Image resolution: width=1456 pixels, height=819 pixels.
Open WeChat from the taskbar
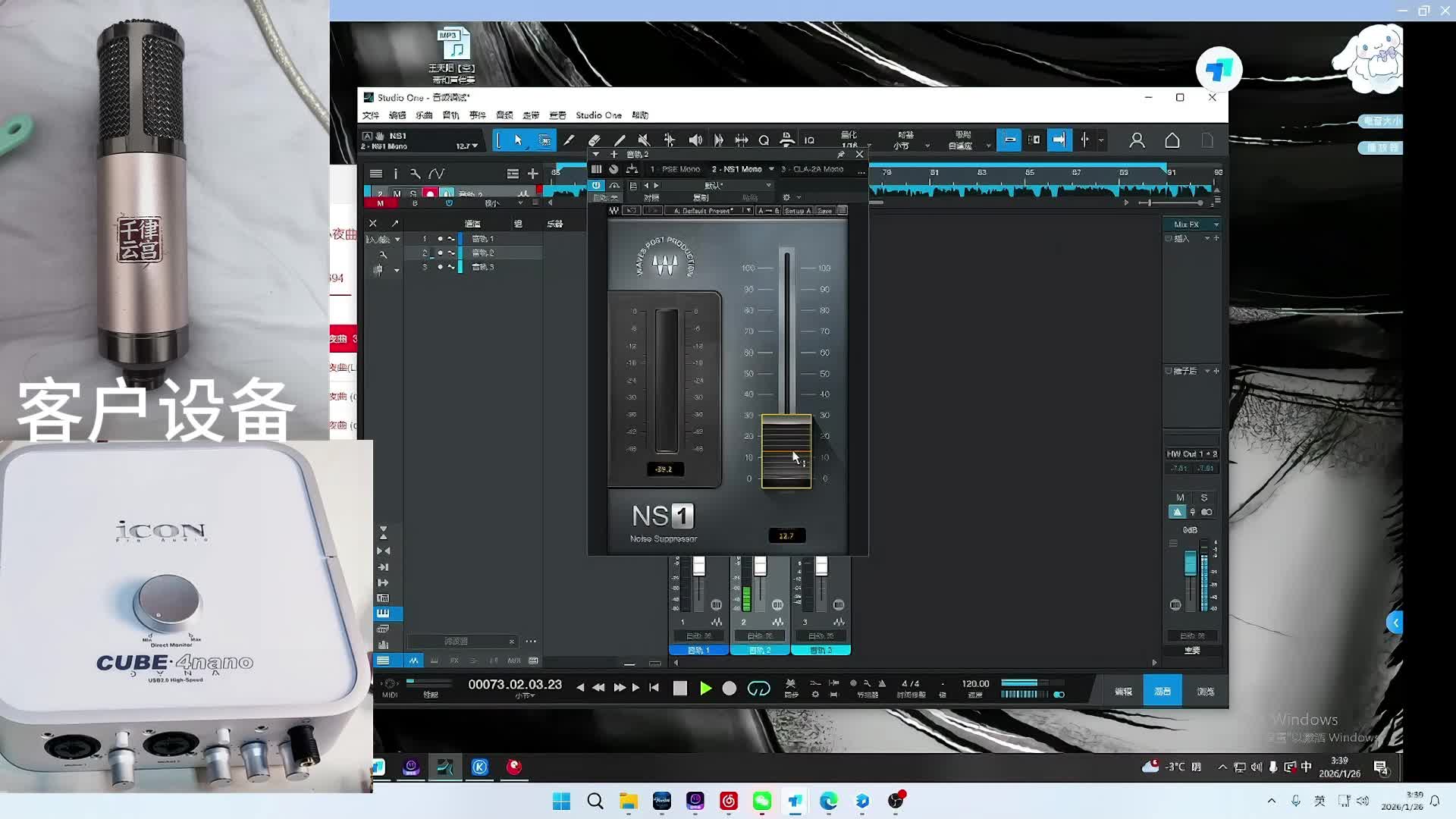[761, 801]
